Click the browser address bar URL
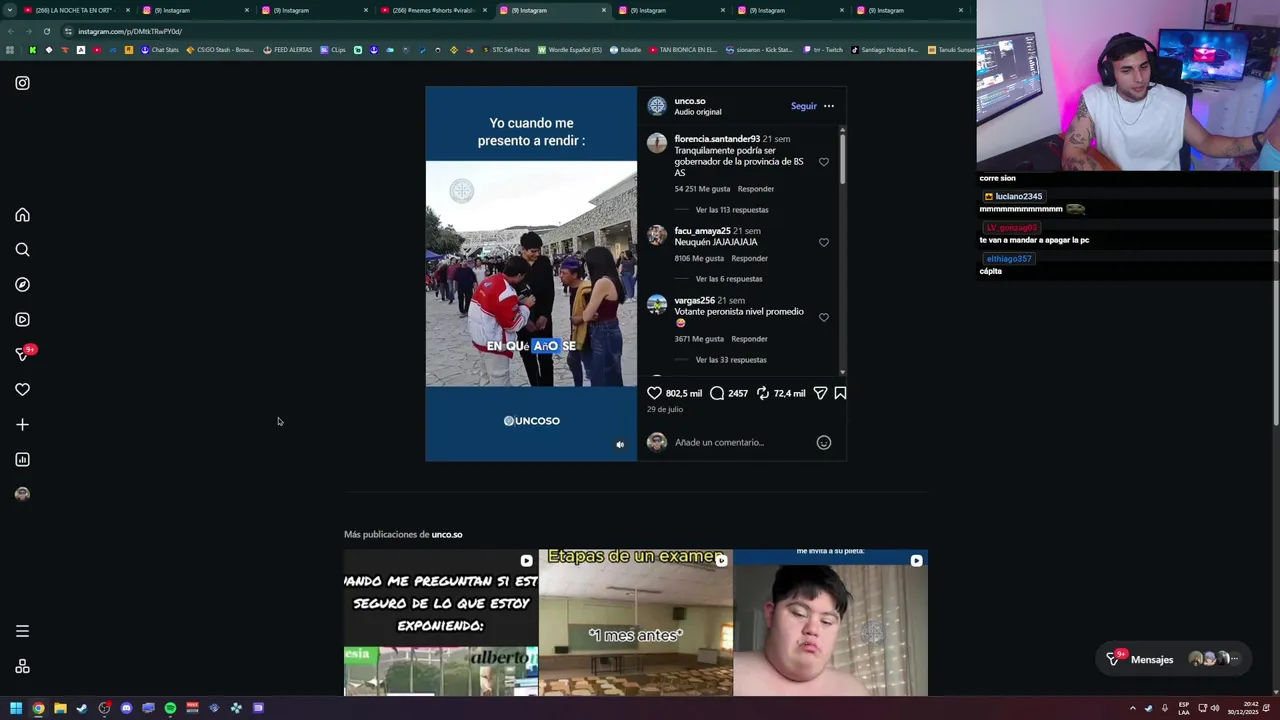Viewport: 1280px width, 720px height. (130, 31)
